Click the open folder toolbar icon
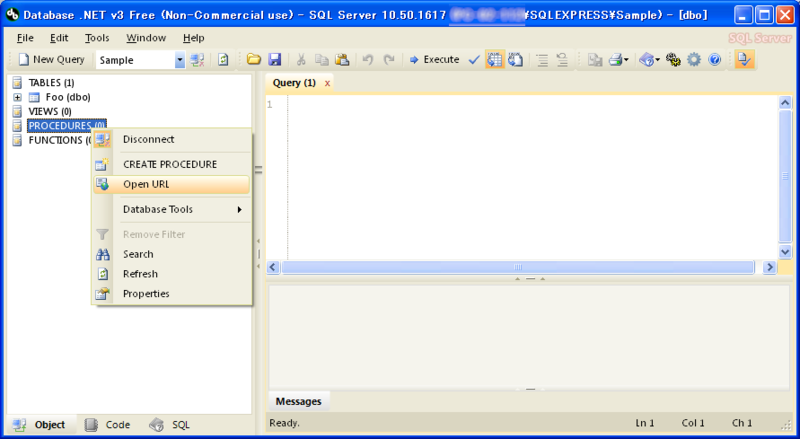Screen dimensions: 800x439 [254, 60]
